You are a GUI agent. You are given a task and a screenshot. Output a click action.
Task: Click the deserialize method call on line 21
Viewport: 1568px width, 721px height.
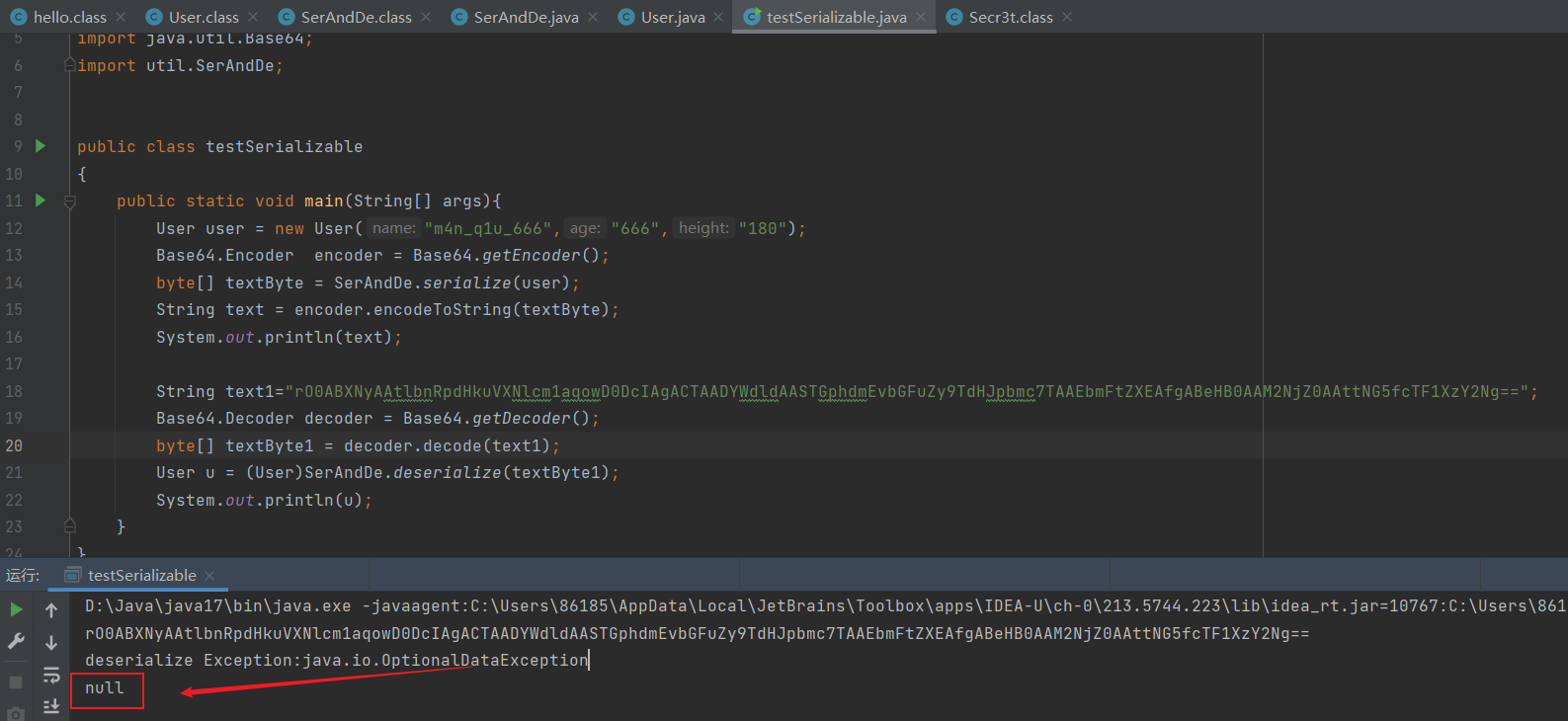[x=447, y=473]
